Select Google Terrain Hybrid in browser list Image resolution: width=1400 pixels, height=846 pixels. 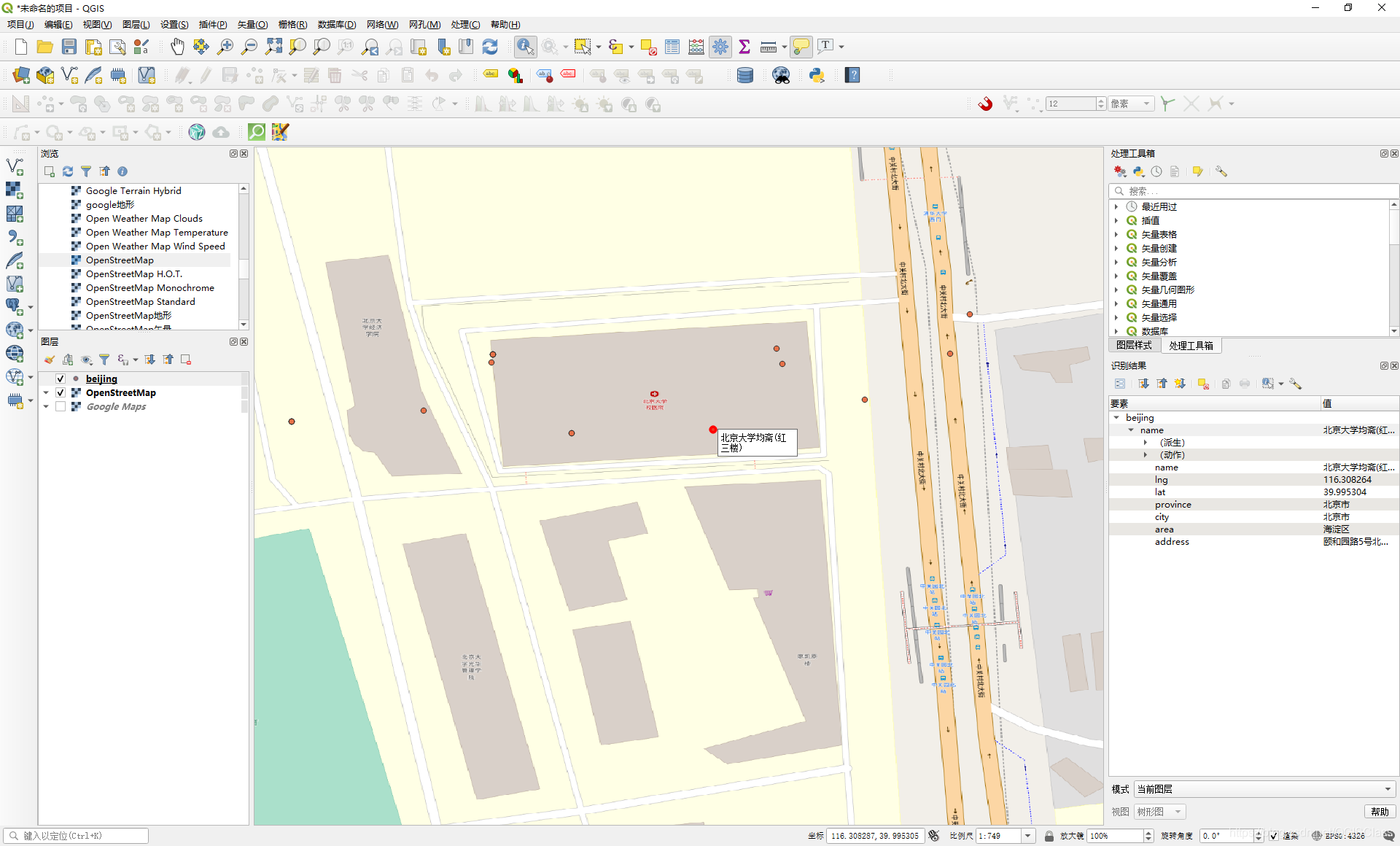pyautogui.click(x=133, y=191)
